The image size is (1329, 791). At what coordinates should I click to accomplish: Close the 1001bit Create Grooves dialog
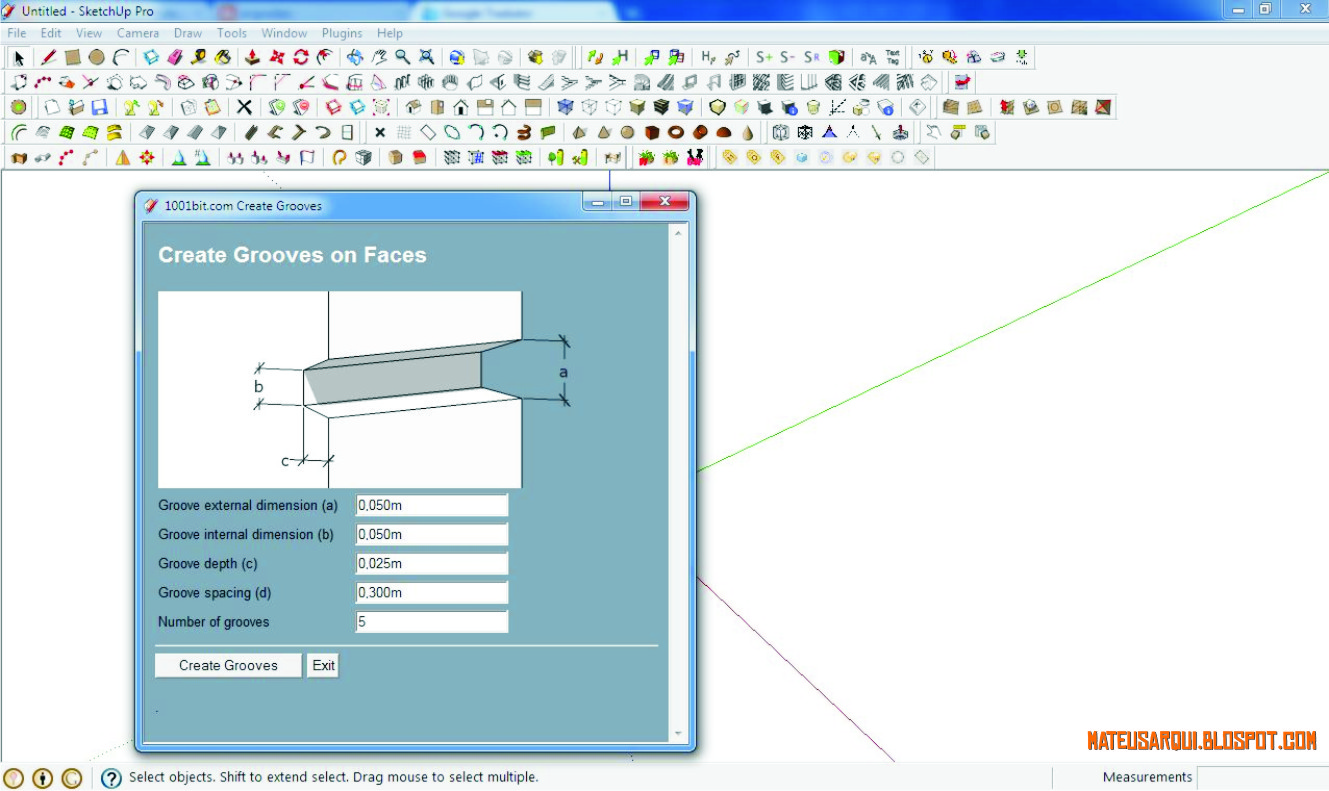coord(663,202)
